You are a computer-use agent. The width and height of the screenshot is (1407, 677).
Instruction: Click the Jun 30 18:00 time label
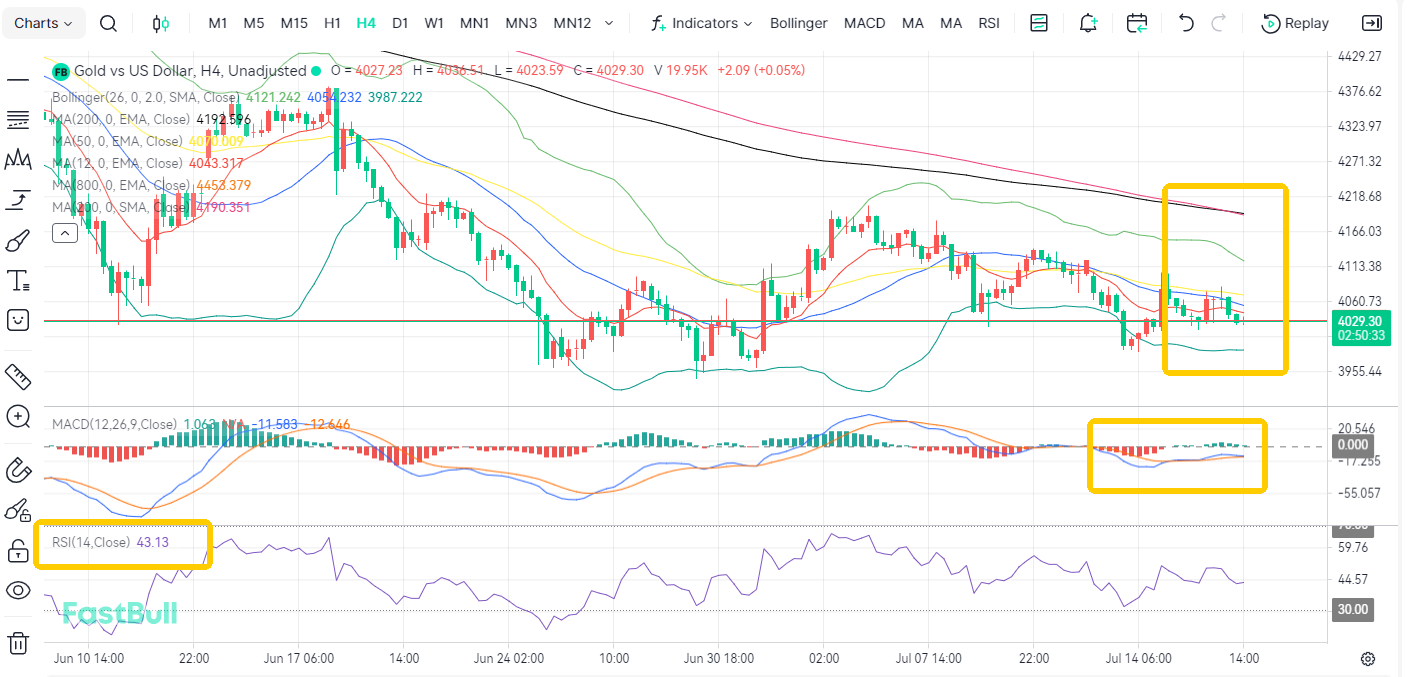coord(718,659)
